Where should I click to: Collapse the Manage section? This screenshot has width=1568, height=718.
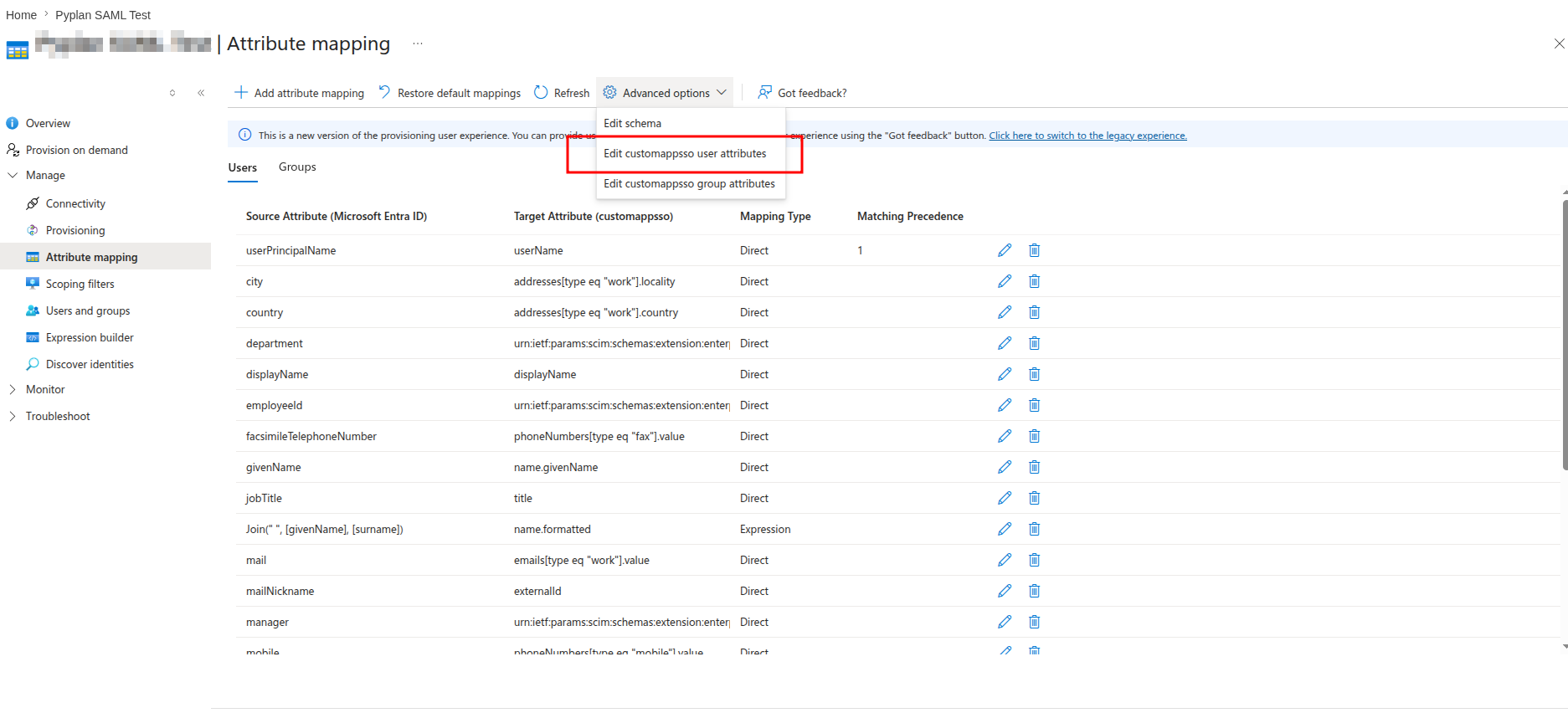(13, 175)
